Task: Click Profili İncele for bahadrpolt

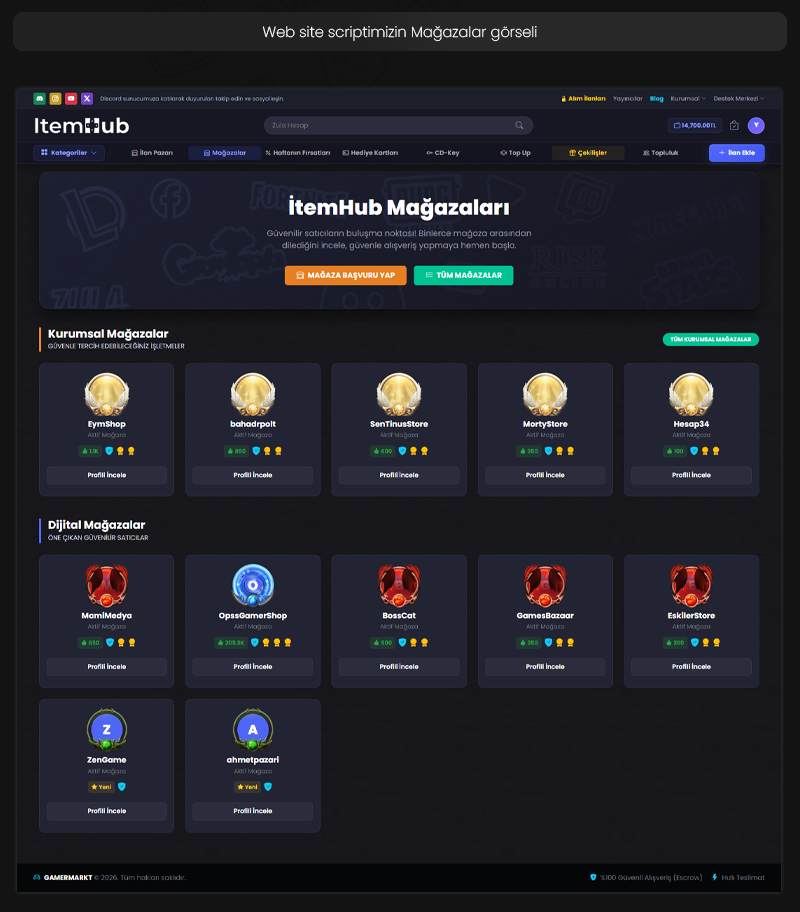Action: click(x=253, y=475)
